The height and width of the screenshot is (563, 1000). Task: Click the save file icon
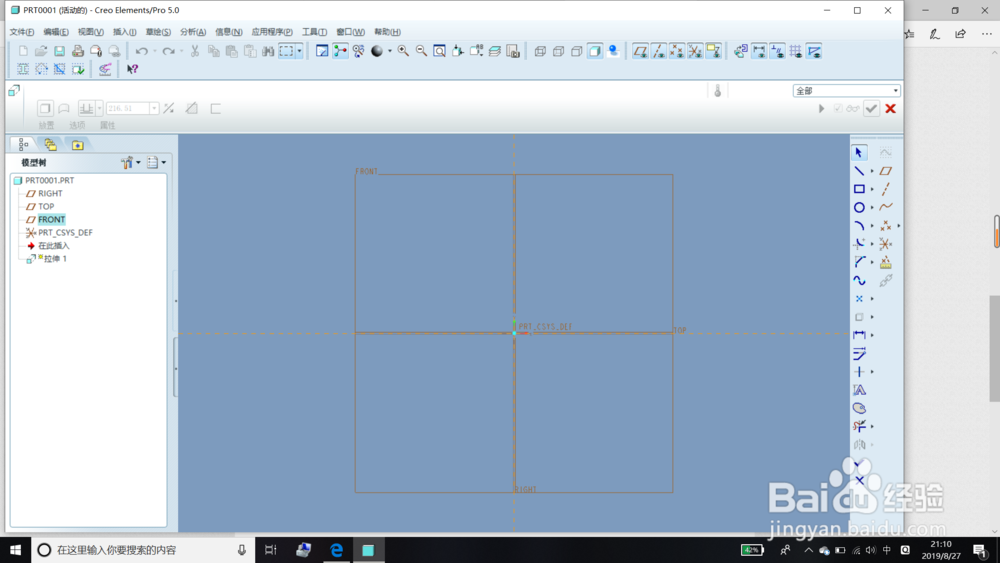click(59, 51)
